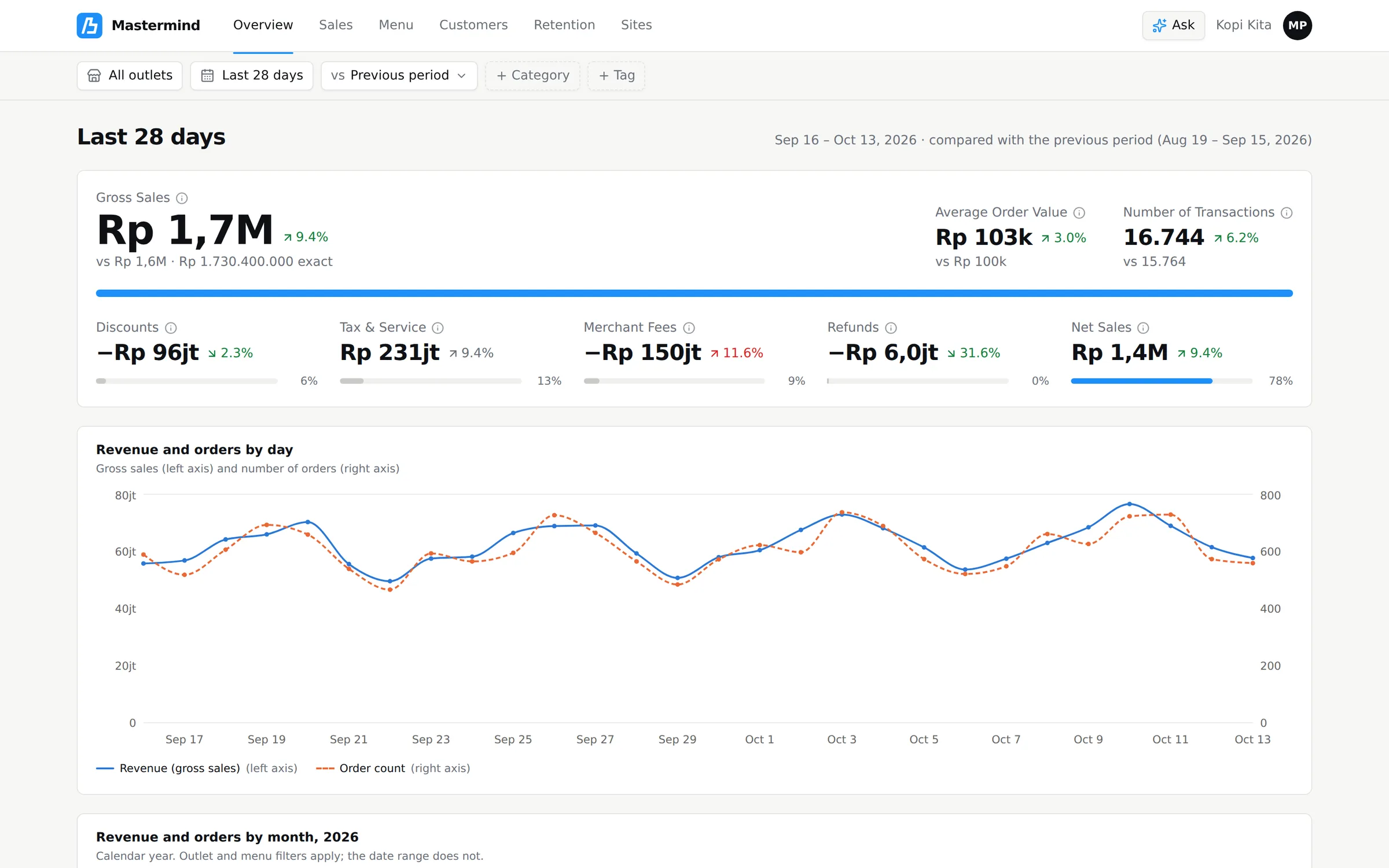
Task: Show info for Average Order Value
Action: click(x=1079, y=213)
